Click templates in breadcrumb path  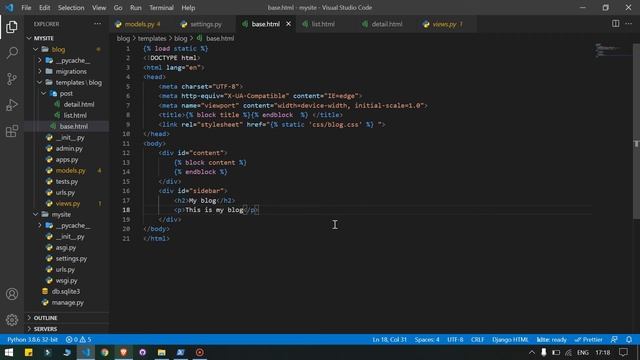(x=152, y=38)
